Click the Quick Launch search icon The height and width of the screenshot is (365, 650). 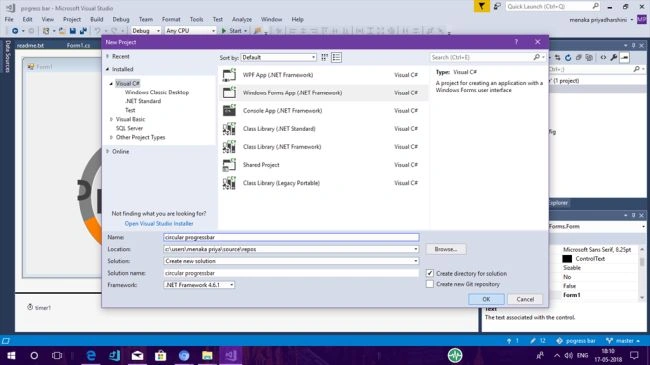tap(595, 6)
